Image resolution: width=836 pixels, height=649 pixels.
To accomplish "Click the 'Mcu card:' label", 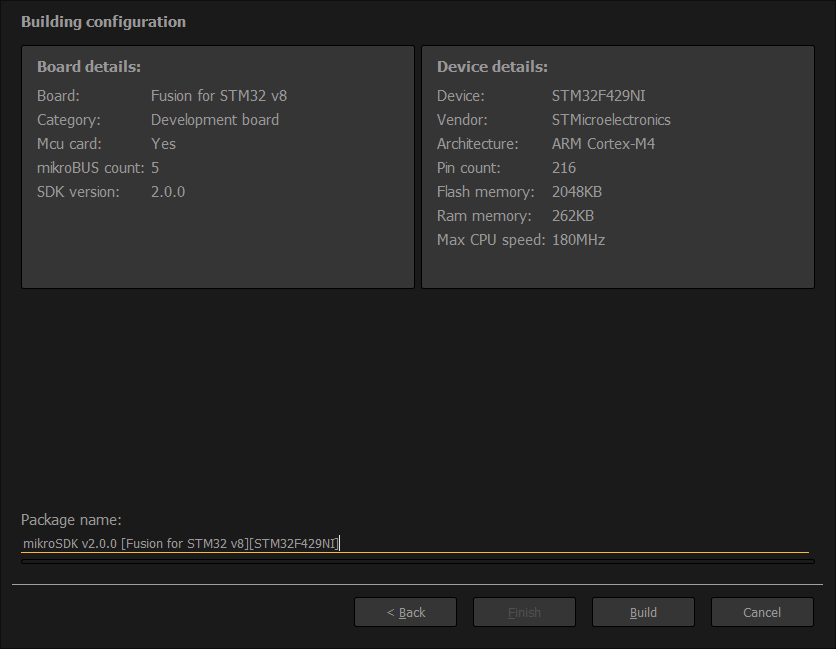I will click(x=69, y=144).
